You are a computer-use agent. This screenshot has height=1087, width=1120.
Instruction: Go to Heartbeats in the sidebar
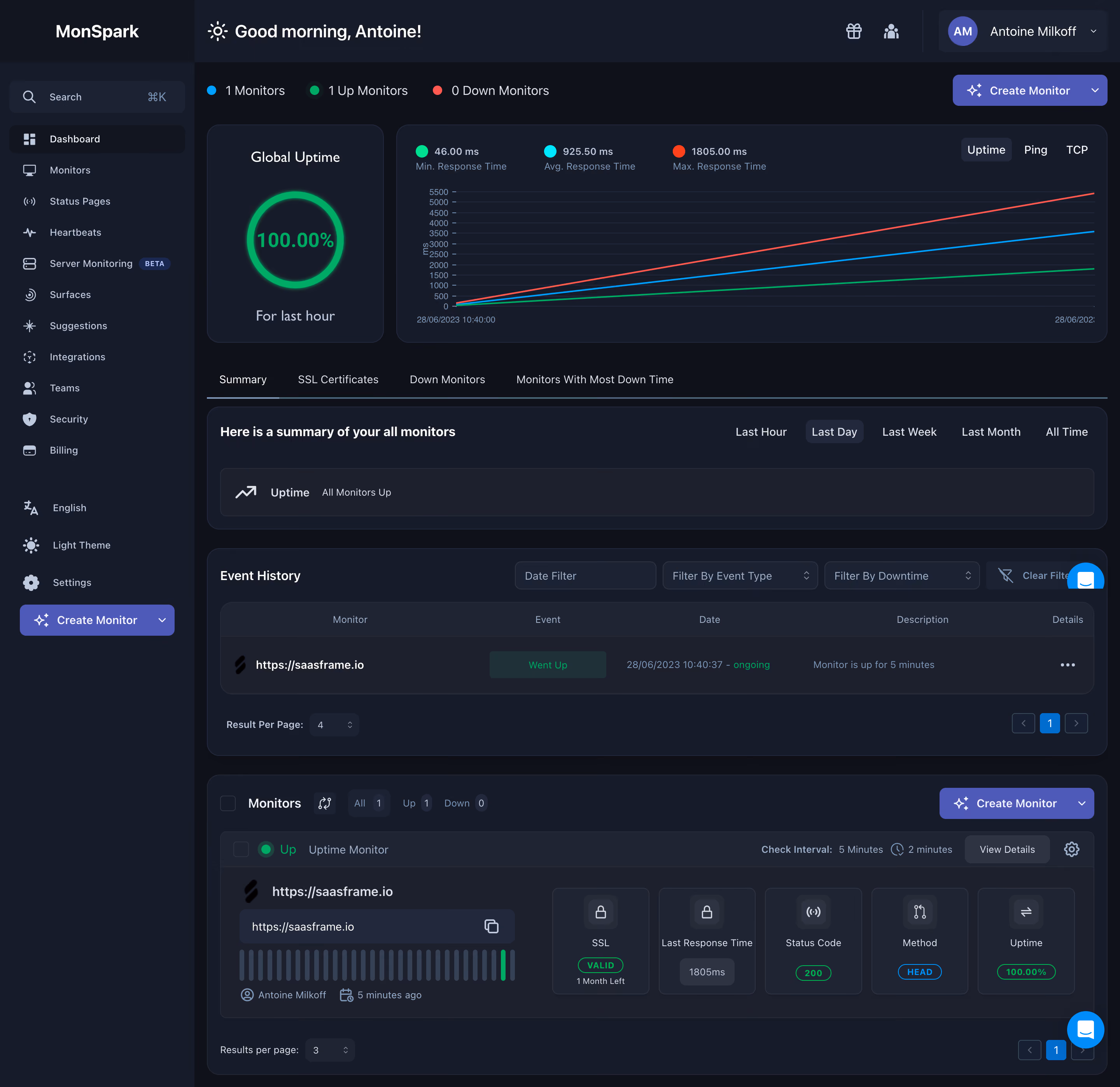(x=97, y=232)
